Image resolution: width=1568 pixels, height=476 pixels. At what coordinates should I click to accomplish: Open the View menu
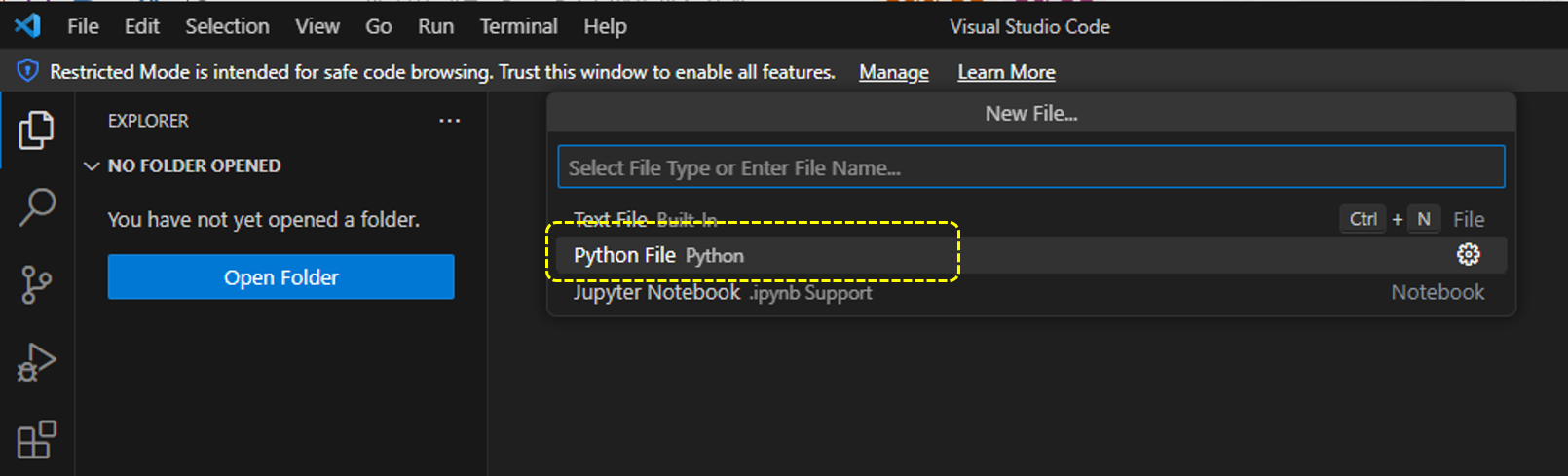click(317, 26)
